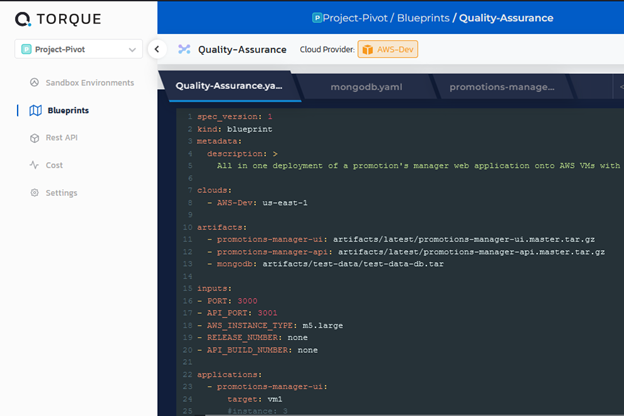Image resolution: width=624 pixels, height=416 pixels.
Task: Click the Quality-Assurance blueprint icon
Action: (184, 49)
